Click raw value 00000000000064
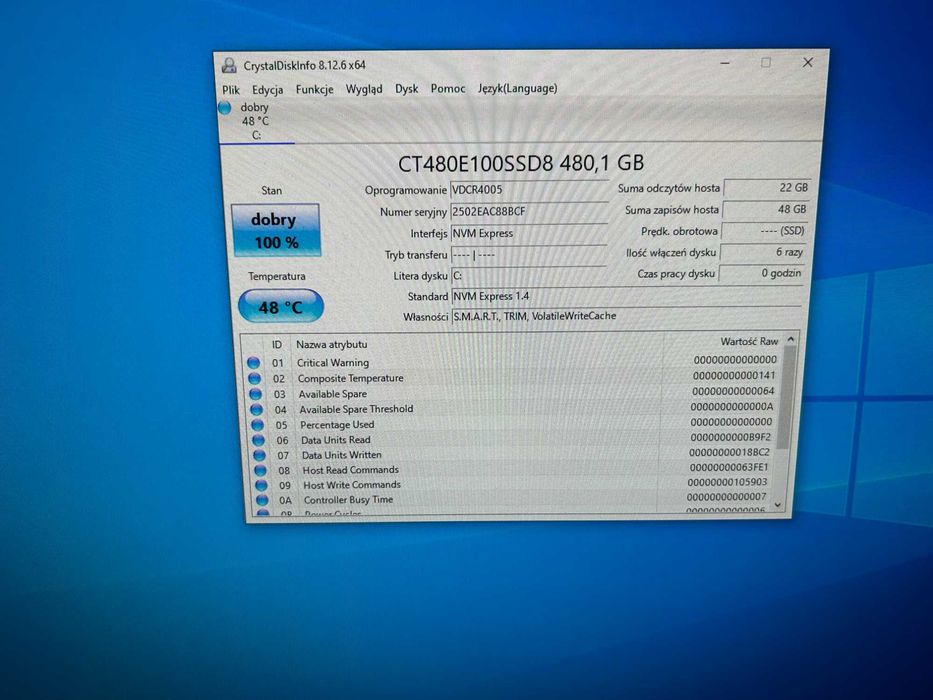 pos(733,391)
